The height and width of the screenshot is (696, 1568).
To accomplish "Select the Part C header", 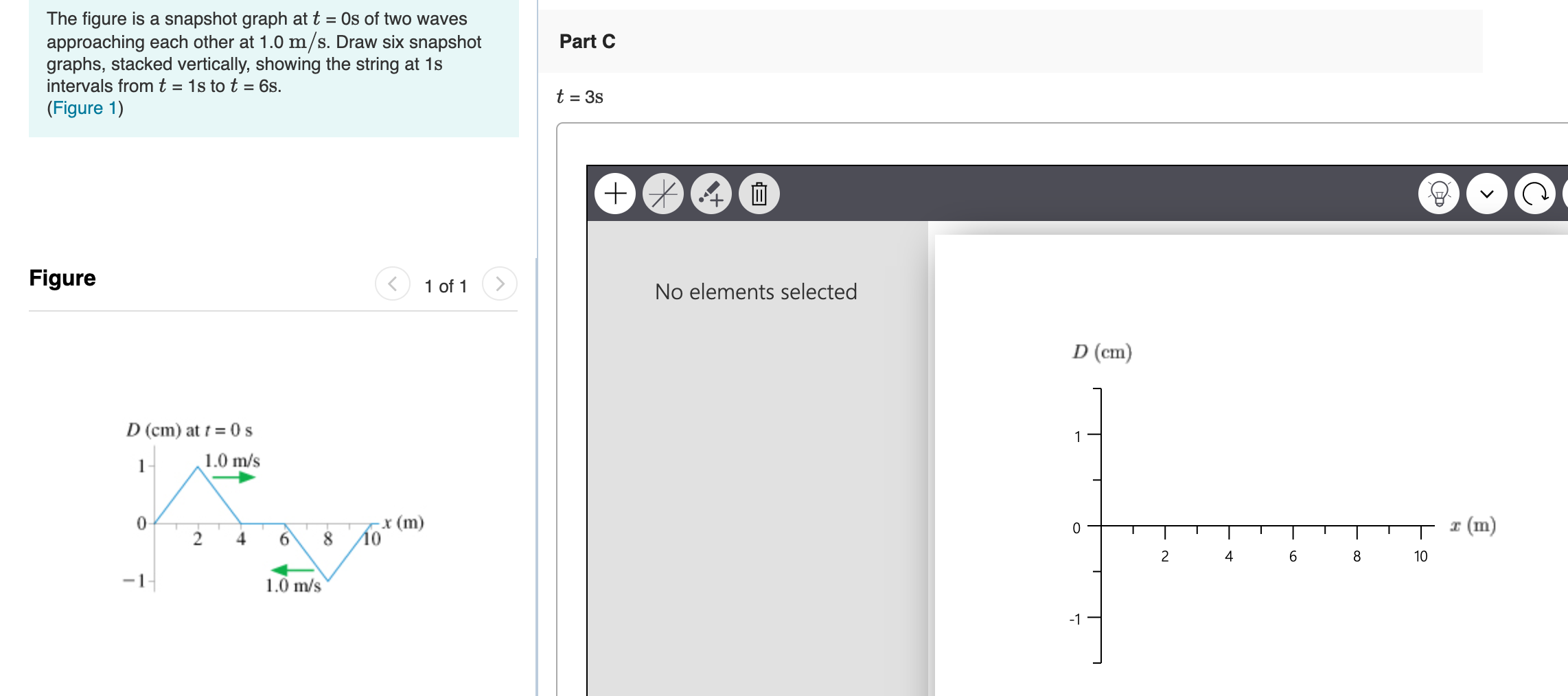I will click(587, 42).
